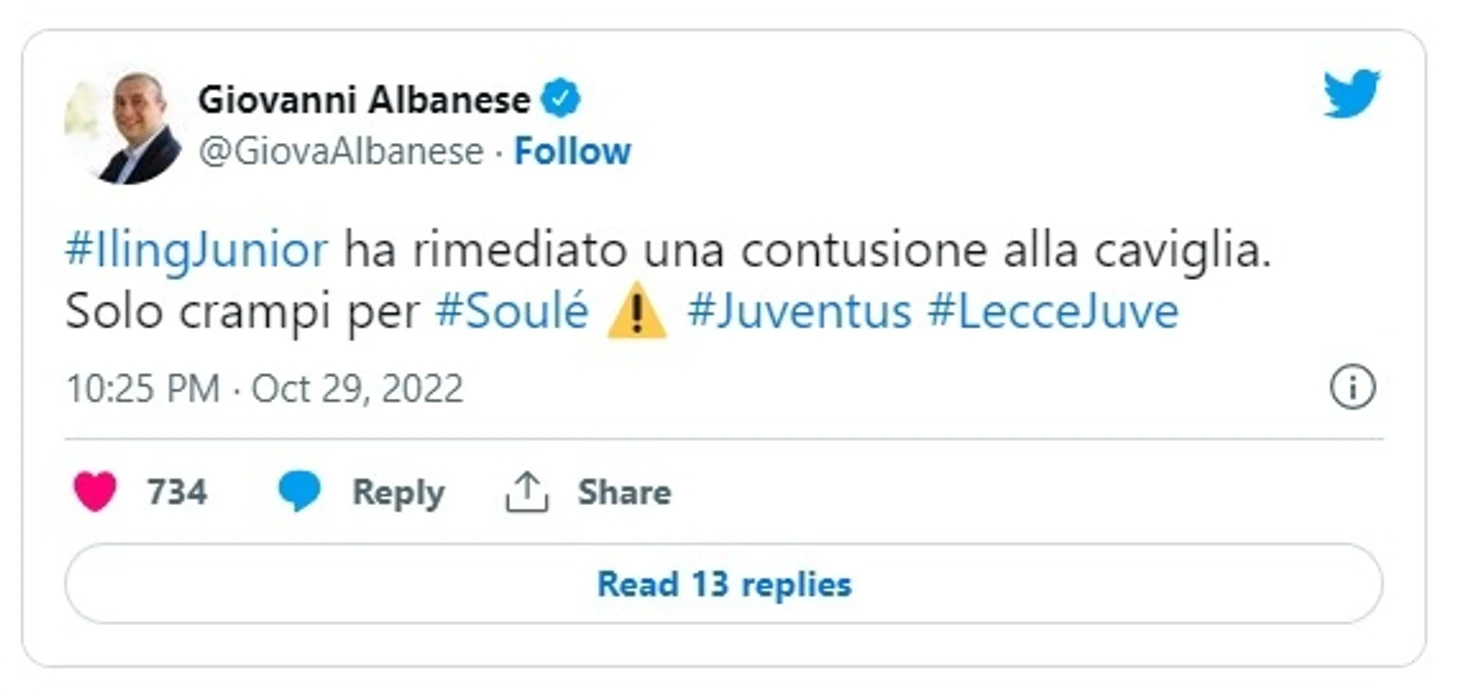Click the 734 likes count
The image size is (1460, 693).
pyautogui.click(x=177, y=492)
